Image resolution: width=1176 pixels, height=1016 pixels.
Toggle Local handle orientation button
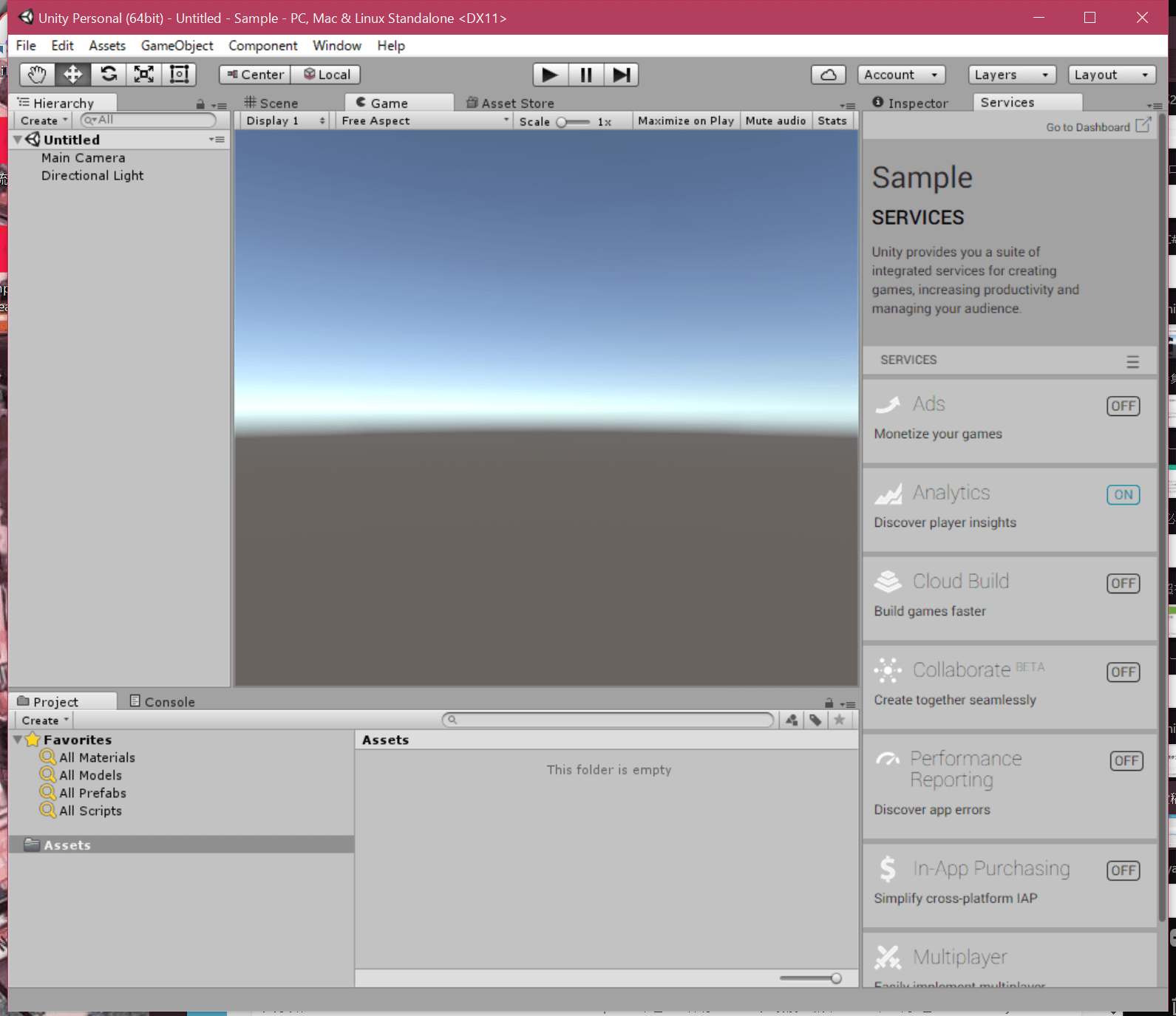326,75
